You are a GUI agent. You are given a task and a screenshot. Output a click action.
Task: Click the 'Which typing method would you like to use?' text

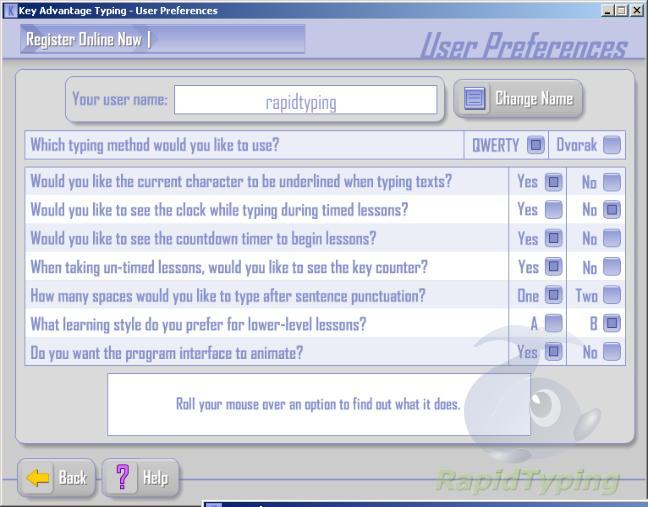(x=155, y=145)
